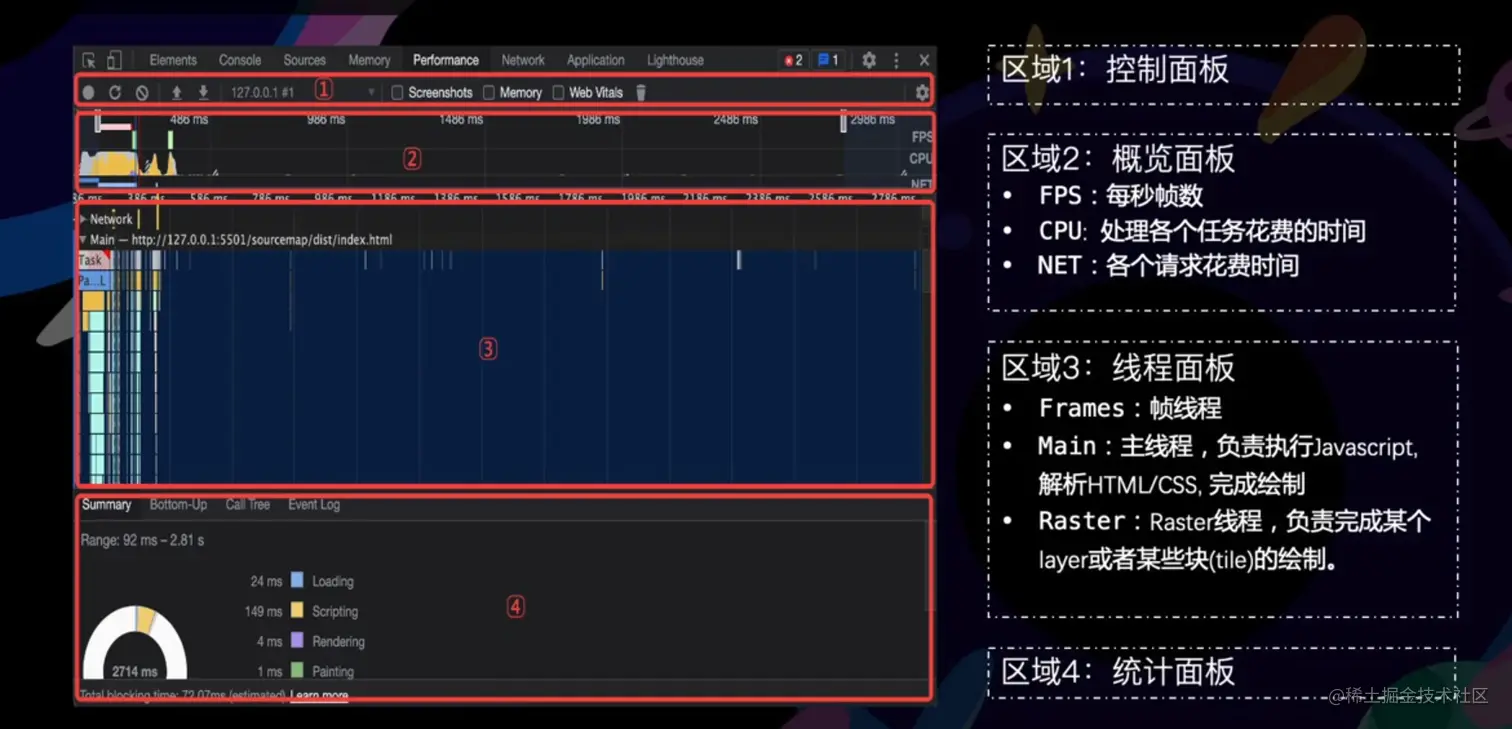Clear the recording with the clear icon
The image size is (1512, 729).
pyautogui.click(x=142, y=92)
